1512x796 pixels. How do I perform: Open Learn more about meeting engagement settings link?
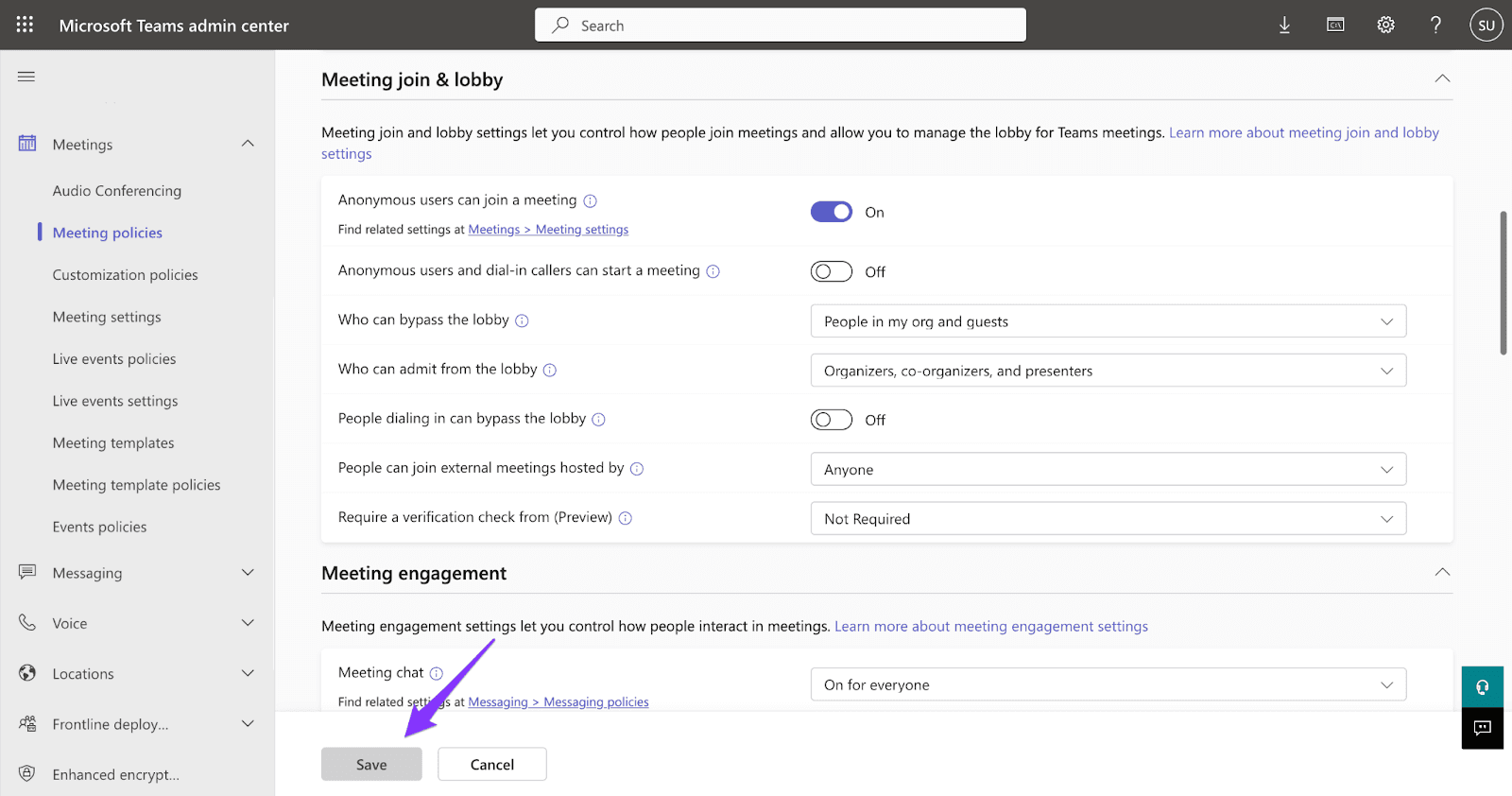click(991, 627)
